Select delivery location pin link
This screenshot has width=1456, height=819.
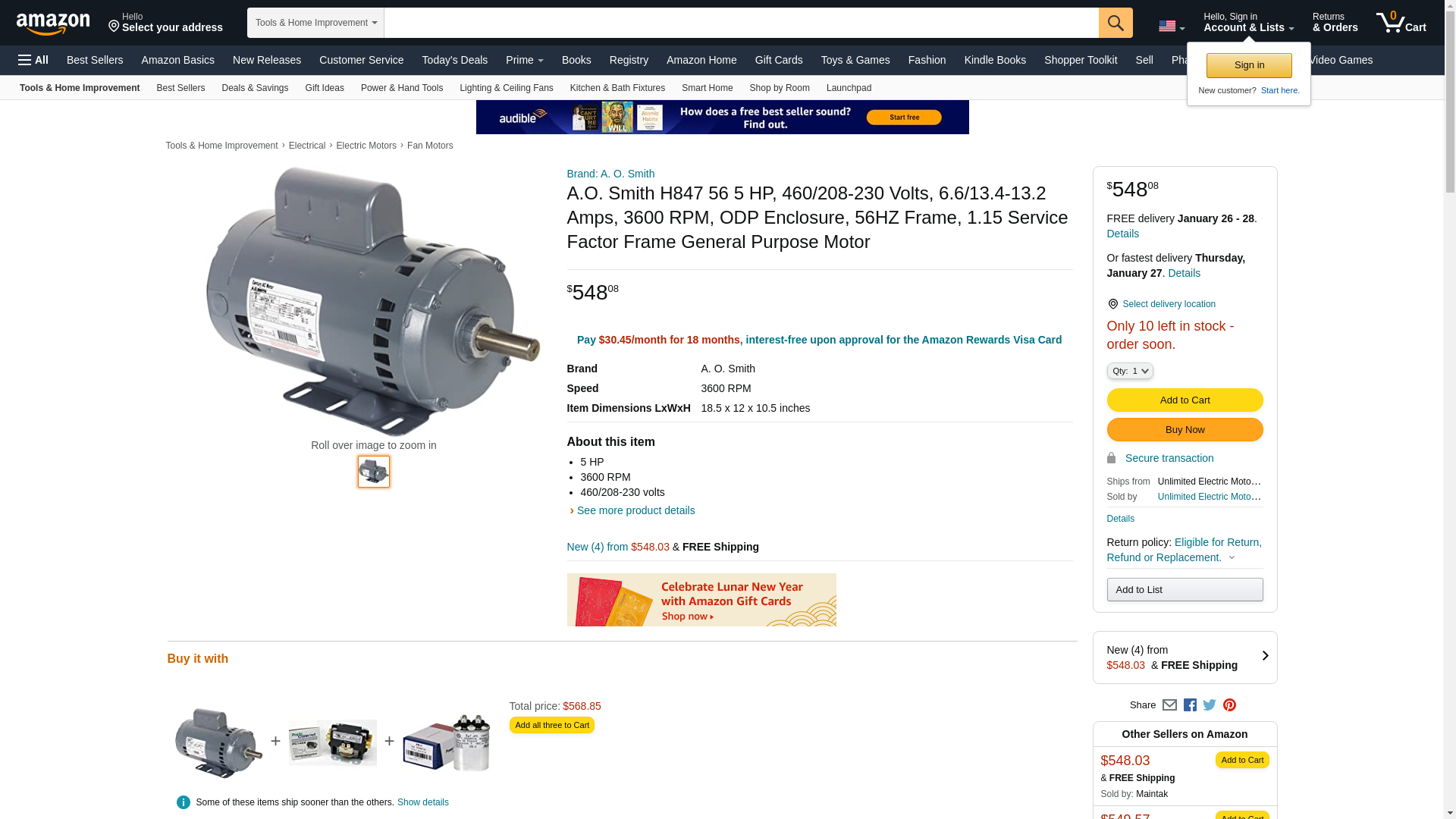click(x=1162, y=304)
